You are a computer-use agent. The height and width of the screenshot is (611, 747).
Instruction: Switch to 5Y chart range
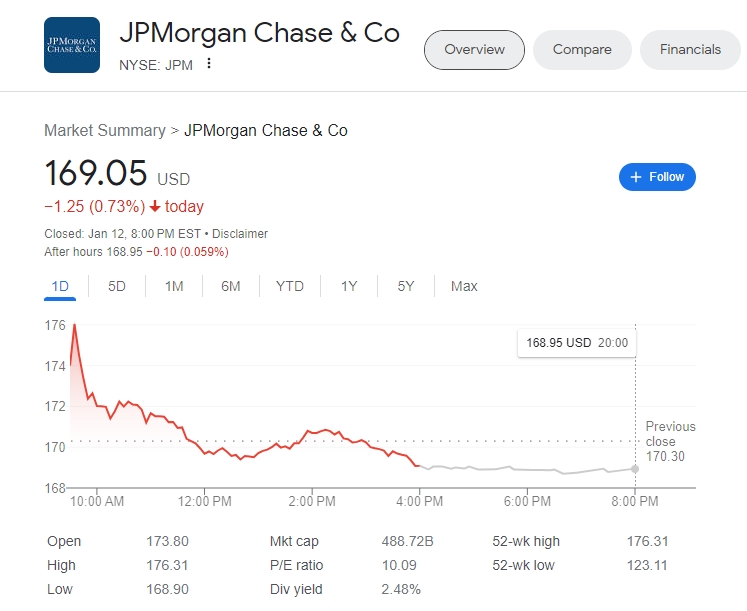(x=406, y=286)
